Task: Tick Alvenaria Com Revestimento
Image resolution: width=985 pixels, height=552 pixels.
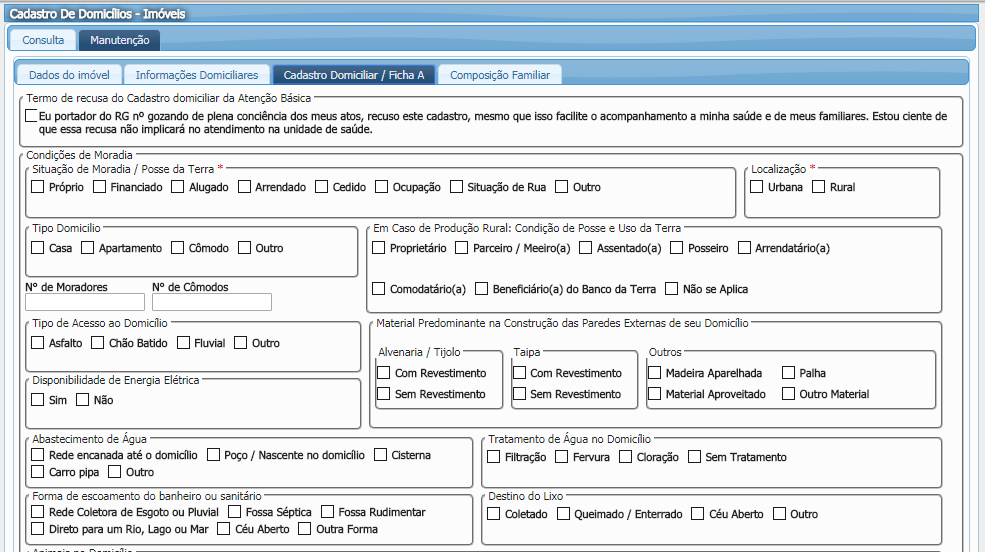Action: (x=383, y=372)
